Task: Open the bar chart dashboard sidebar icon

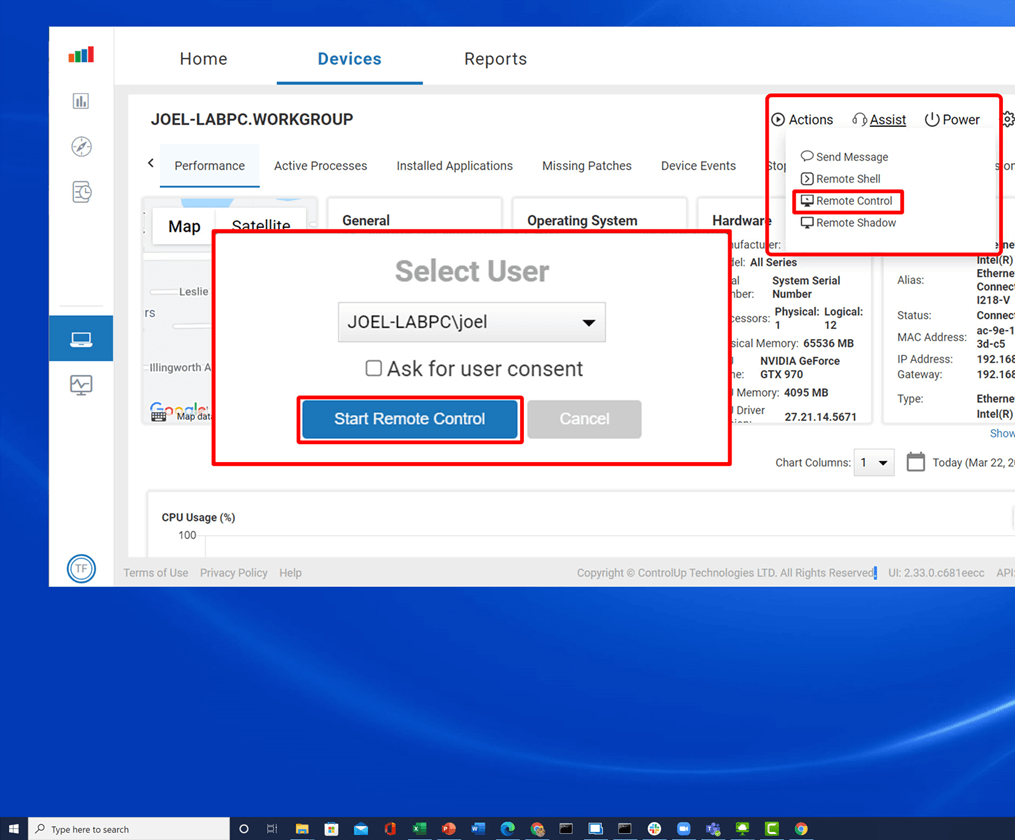Action: coord(81,101)
